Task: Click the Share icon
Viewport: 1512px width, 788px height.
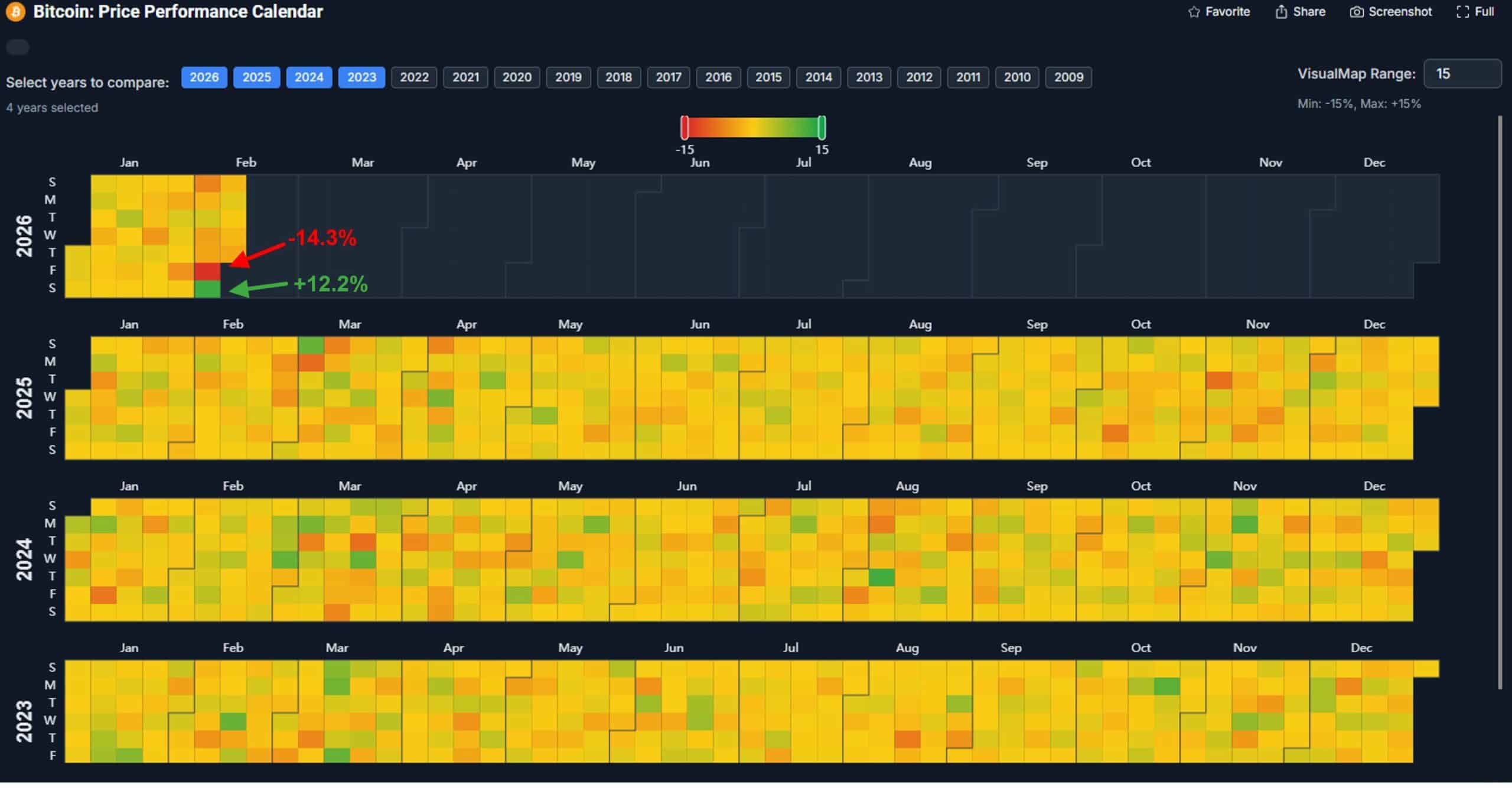Action: (1280, 12)
